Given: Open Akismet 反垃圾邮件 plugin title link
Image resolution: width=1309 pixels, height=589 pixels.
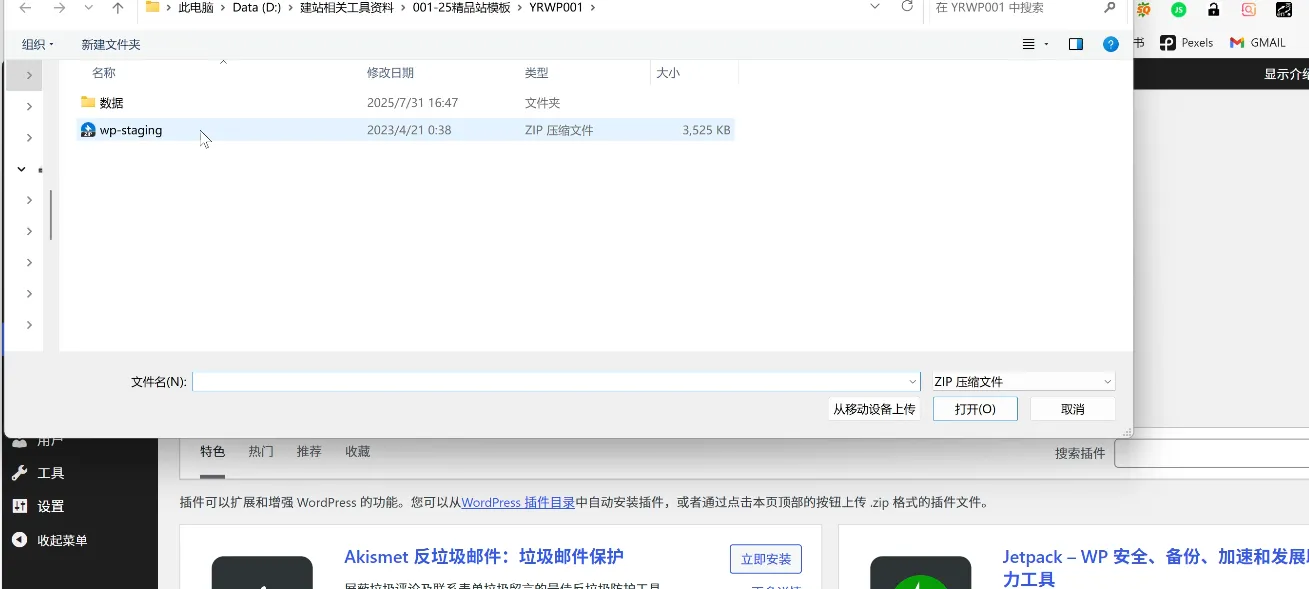Looking at the screenshot, I should tap(484, 557).
